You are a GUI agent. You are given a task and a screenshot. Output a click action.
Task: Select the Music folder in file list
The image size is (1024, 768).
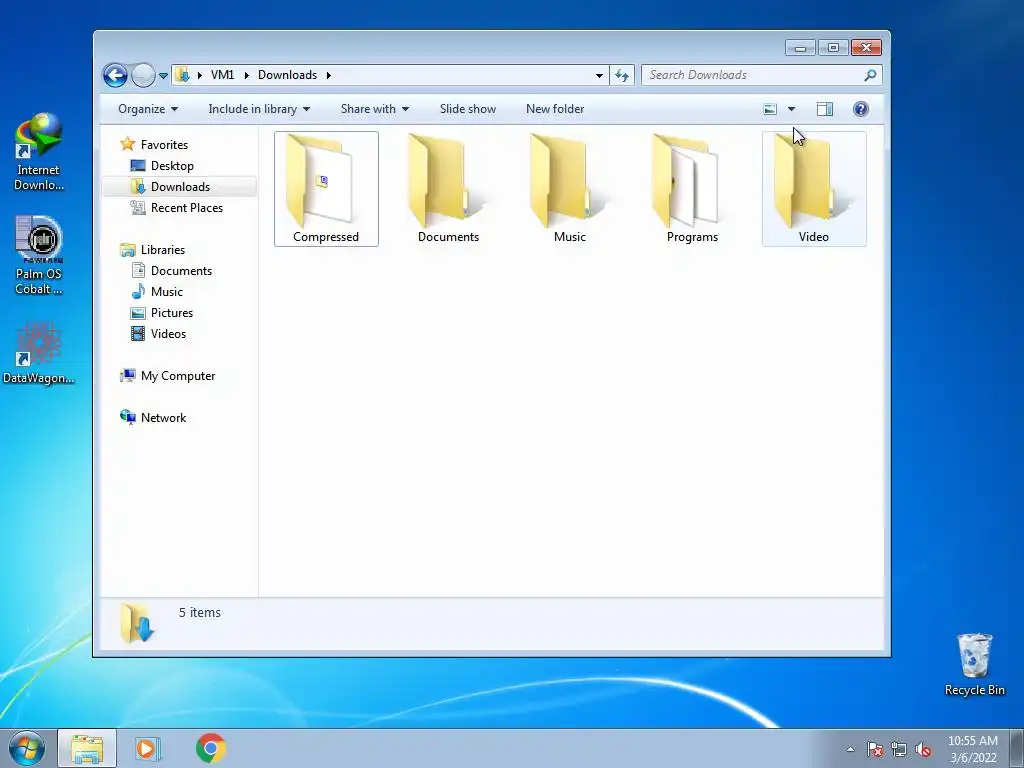570,189
